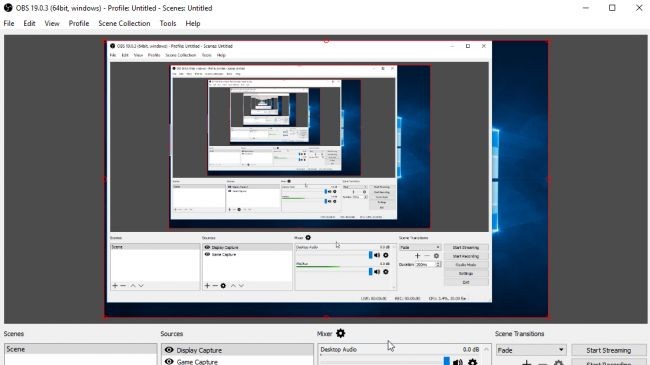Select Display Capture row in main Sources list
650x365 pixels.
pos(238,350)
